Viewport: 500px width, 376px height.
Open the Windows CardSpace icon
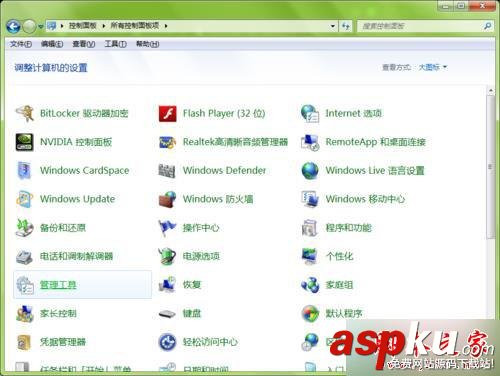coord(24,170)
